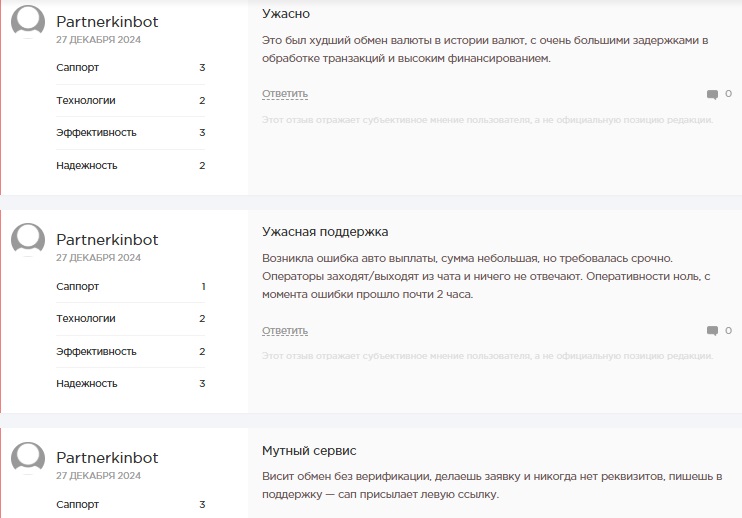
Task: Open the avatar next to "Мутный сервис" review
Action: pos(28,458)
